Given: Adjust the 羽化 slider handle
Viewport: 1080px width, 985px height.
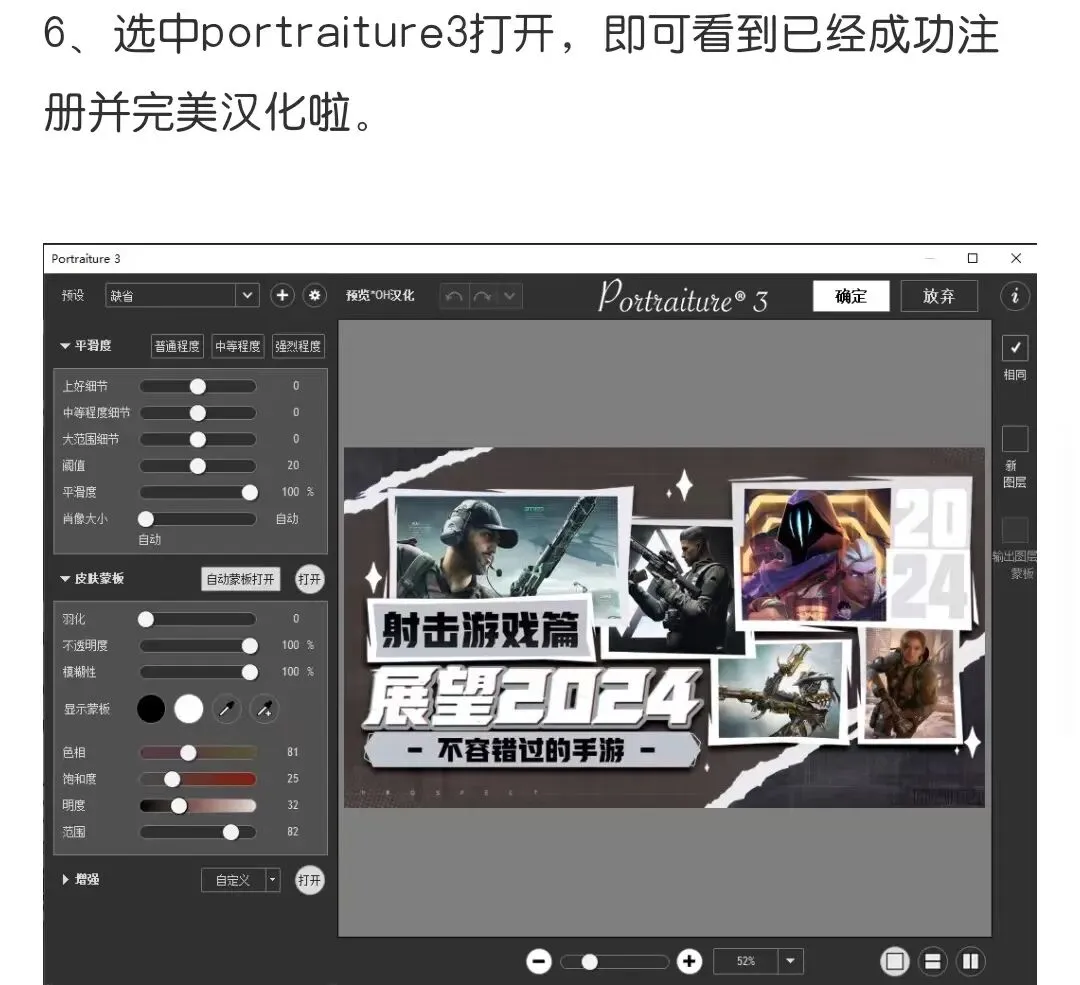Looking at the screenshot, I should click(x=146, y=619).
